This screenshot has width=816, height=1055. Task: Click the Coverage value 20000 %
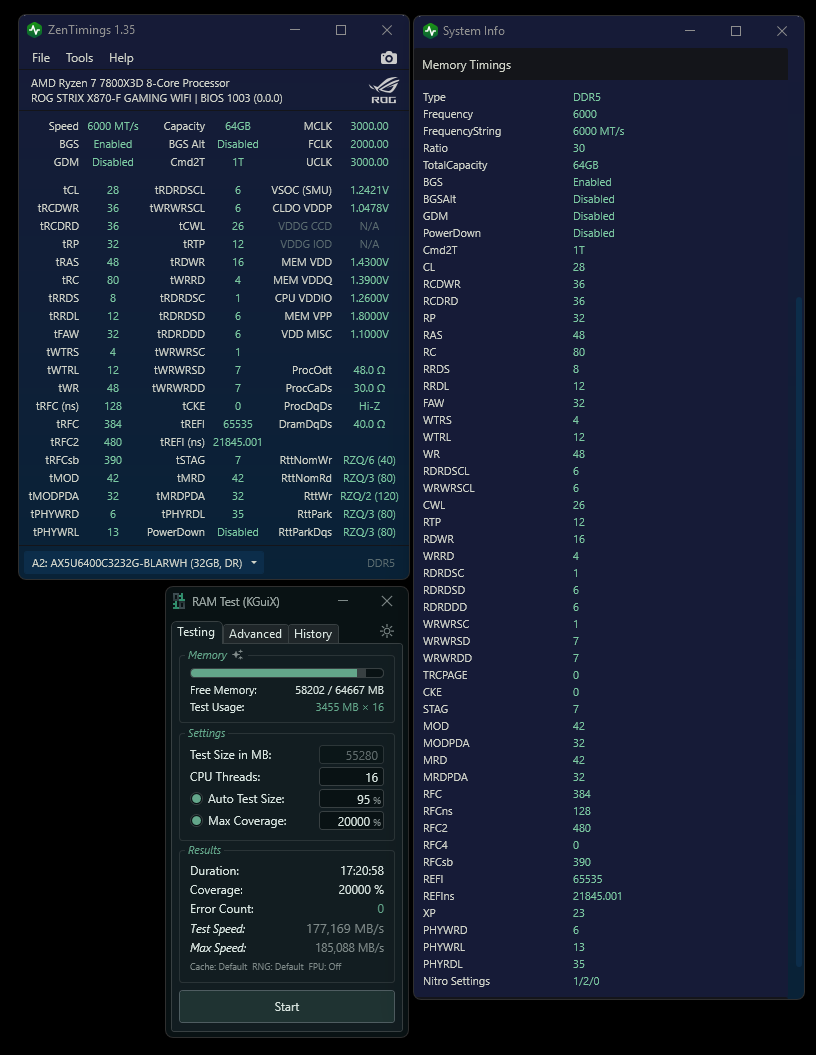point(361,889)
